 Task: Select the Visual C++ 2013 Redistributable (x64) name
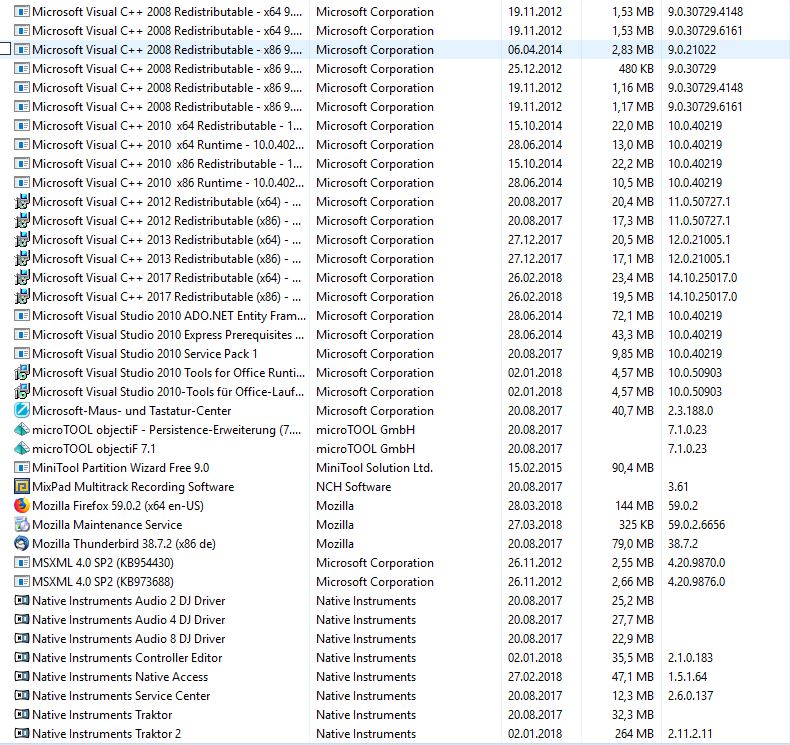167,240
